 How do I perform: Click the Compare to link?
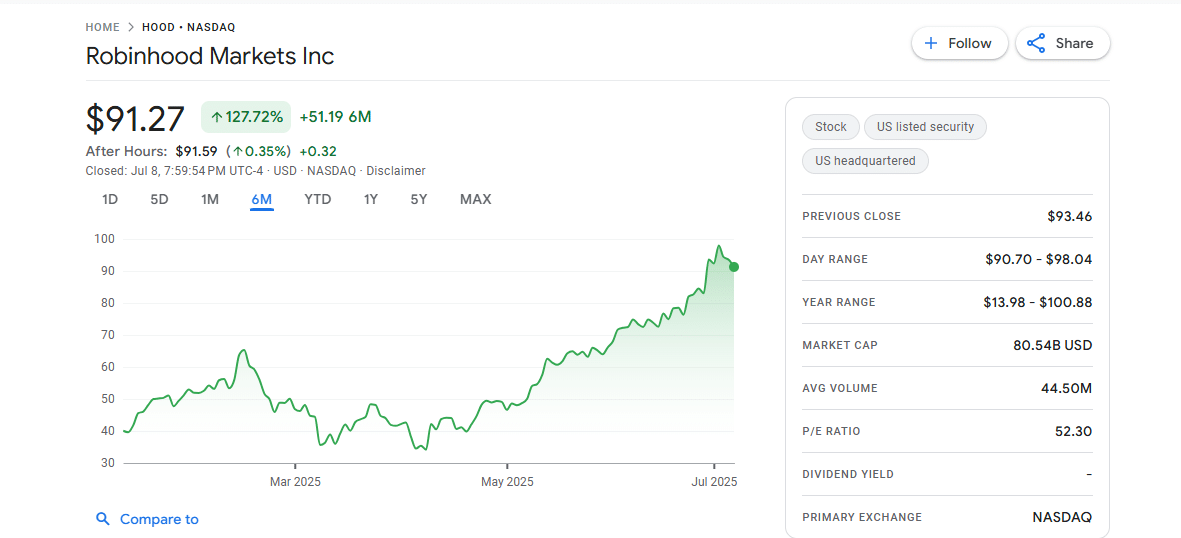point(159,519)
